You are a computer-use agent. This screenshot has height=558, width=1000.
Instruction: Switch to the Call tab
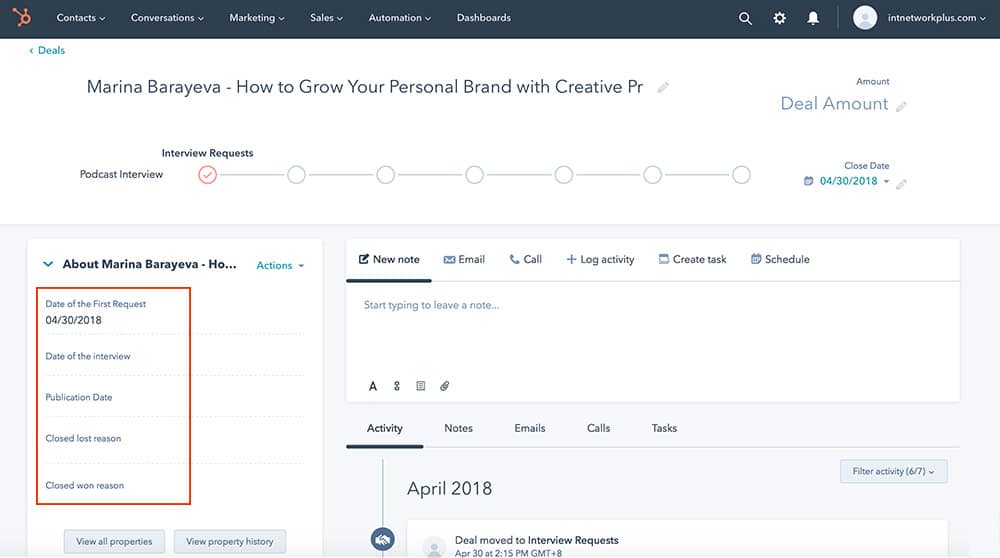[526, 260]
